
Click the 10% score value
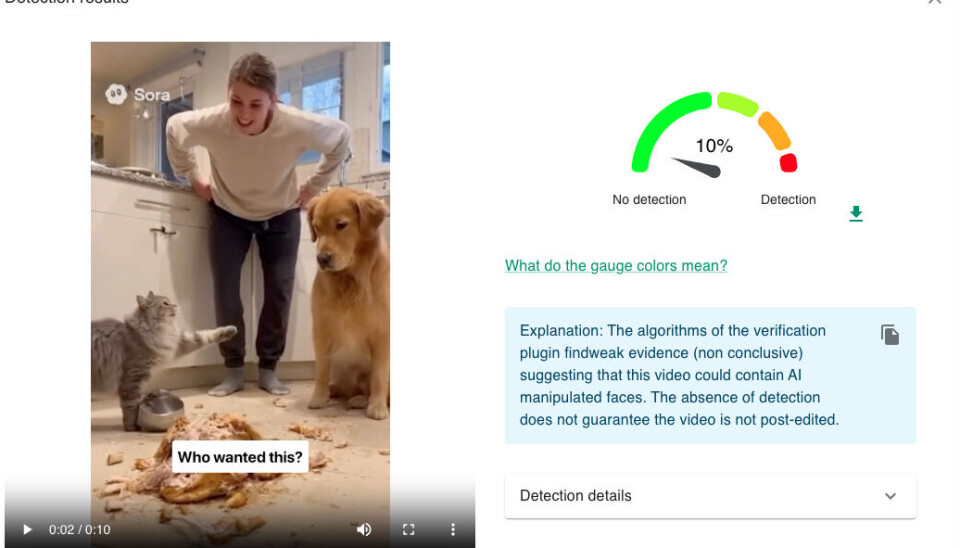point(714,146)
